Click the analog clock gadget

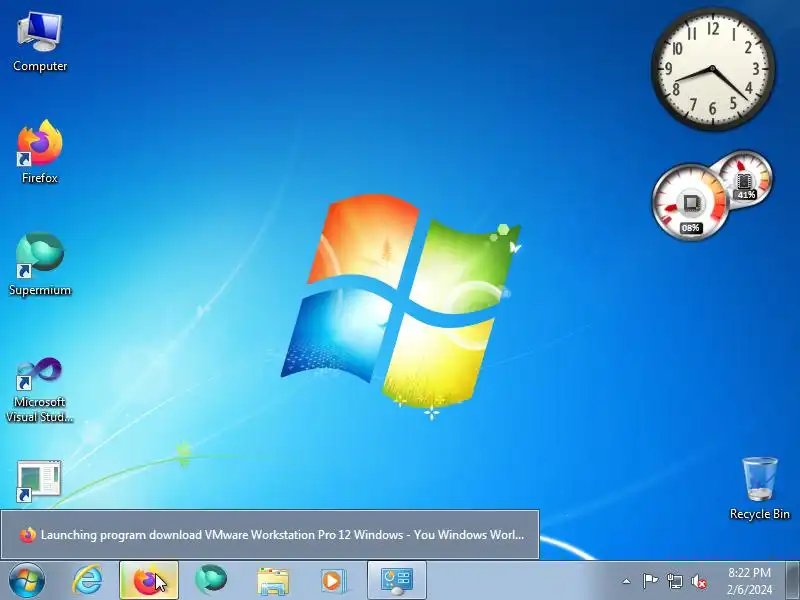713,69
